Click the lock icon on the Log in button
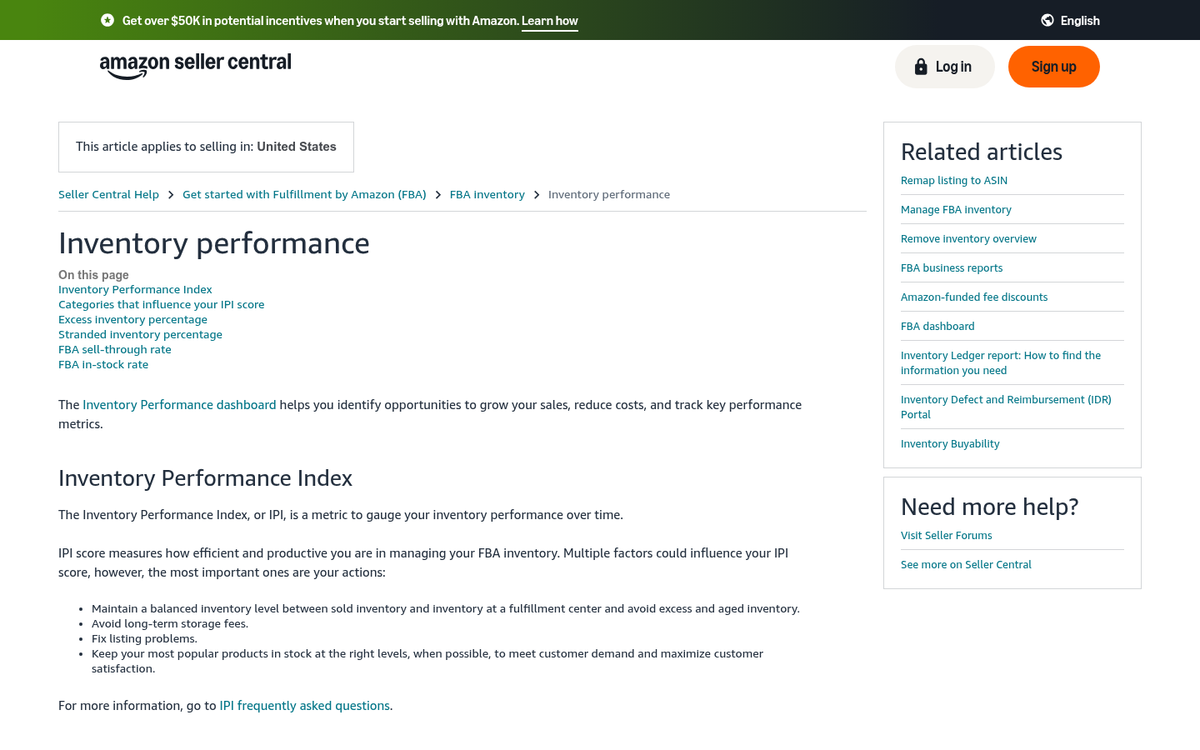This screenshot has width=1200, height=750. point(920,66)
